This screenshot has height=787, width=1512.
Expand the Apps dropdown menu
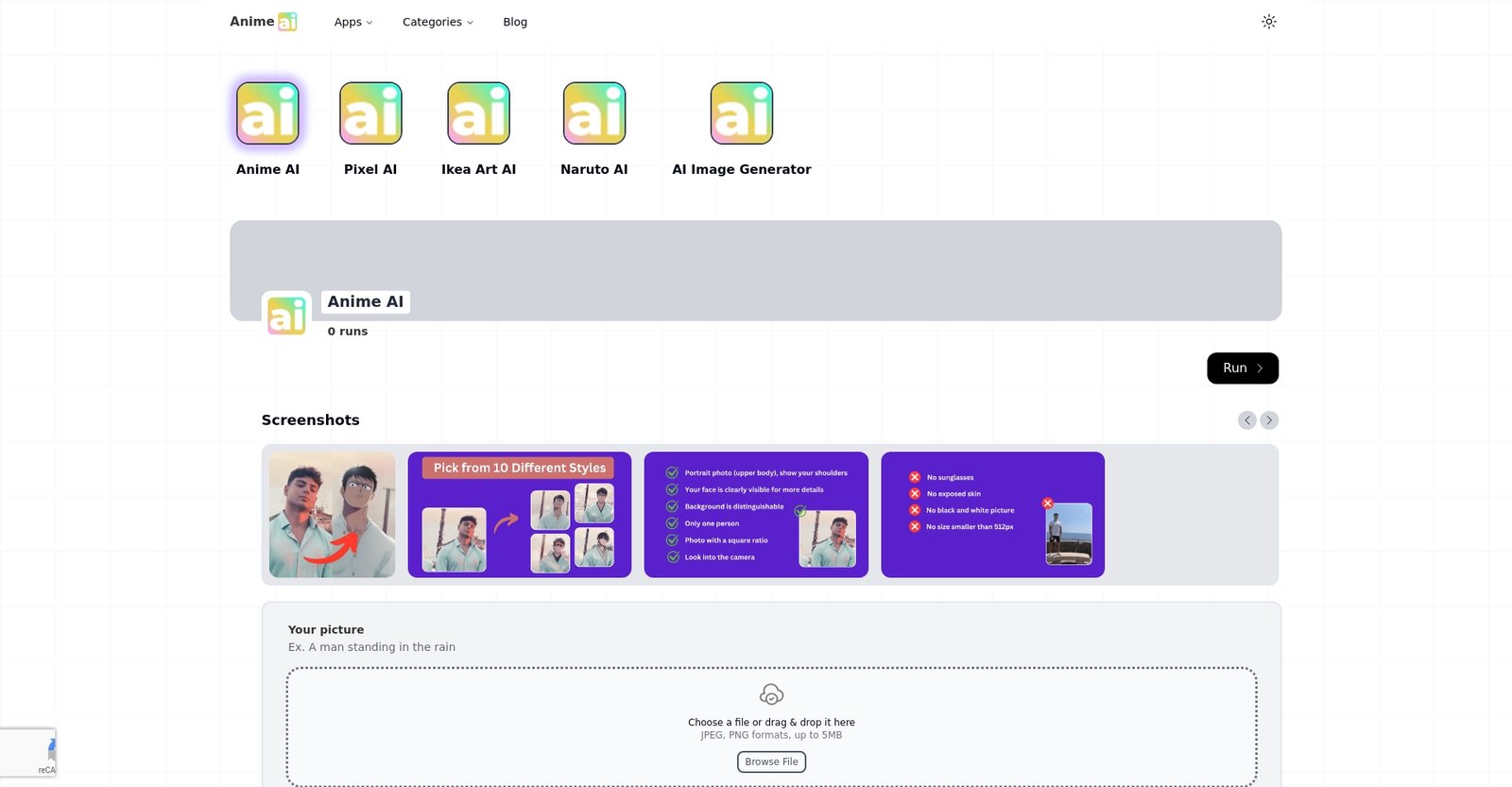point(353,22)
